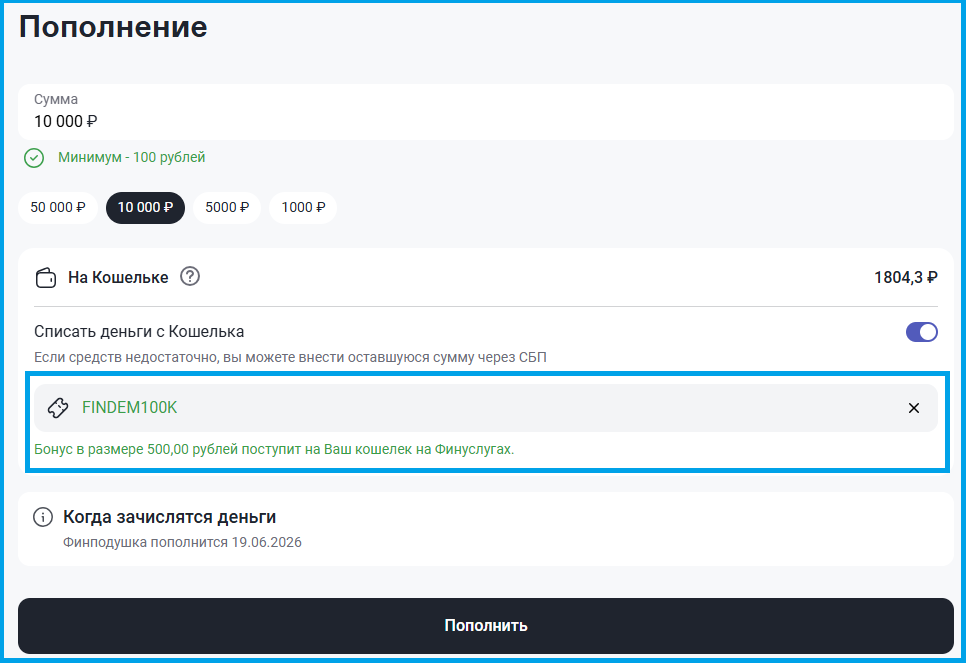The height and width of the screenshot is (663, 966).
Task: Click the wallet icon next to На Кошельке
Action: (x=46, y=278)
